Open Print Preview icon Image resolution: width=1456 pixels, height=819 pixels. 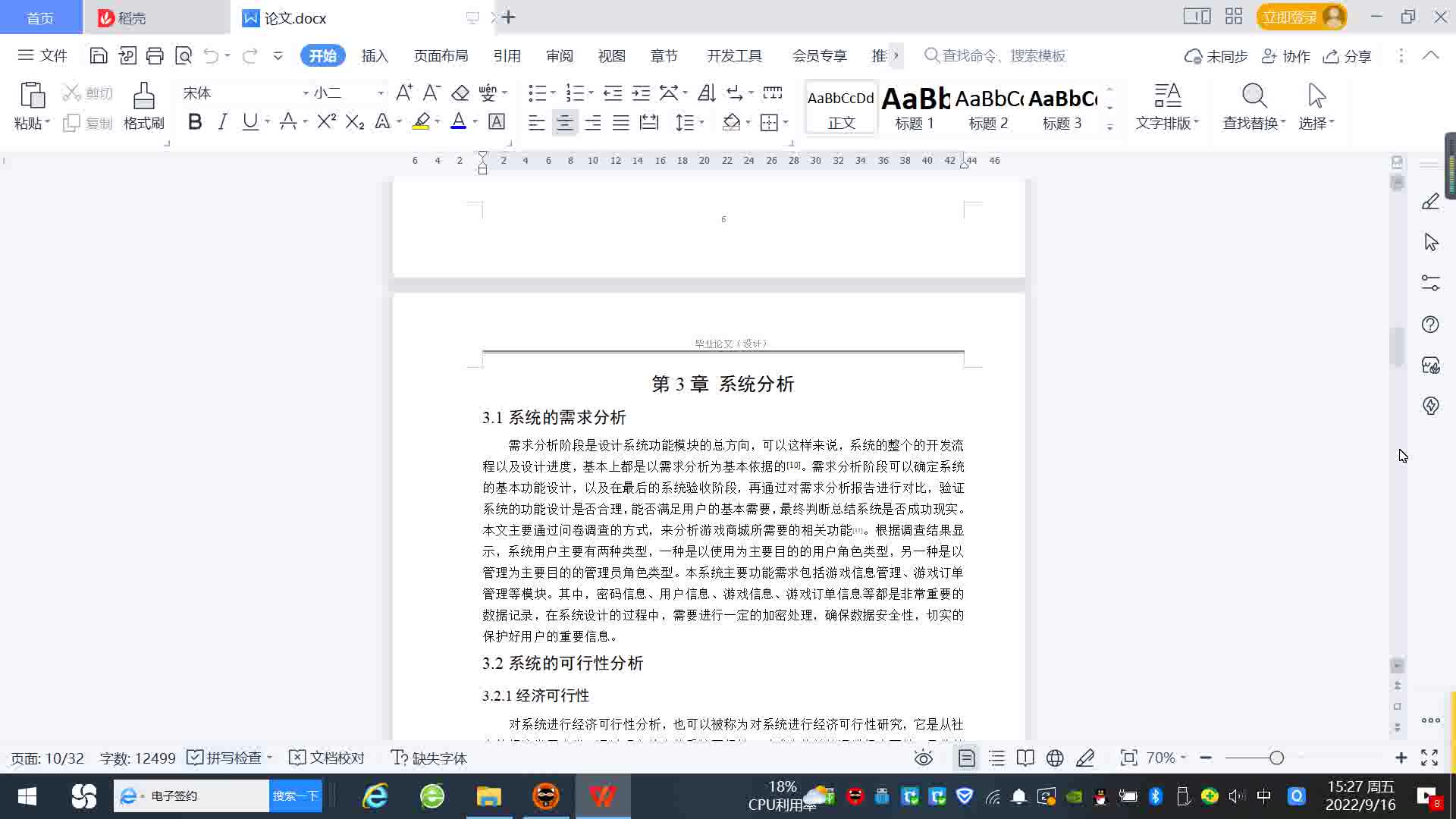point(184,55)
